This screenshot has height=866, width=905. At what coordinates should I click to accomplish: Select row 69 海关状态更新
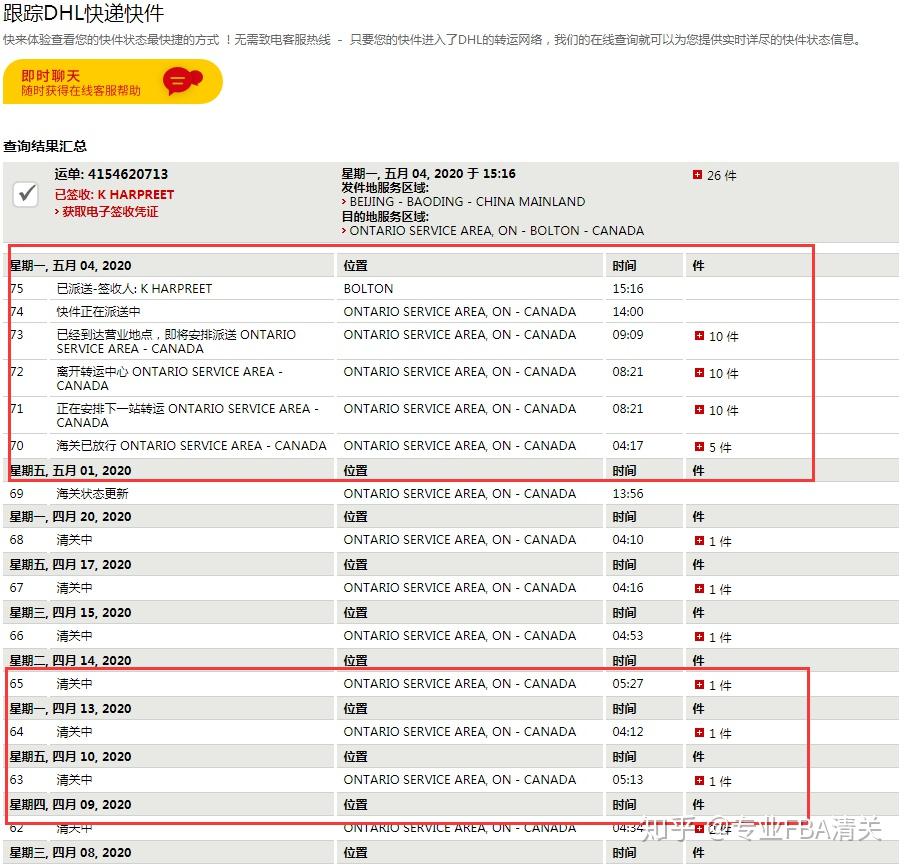pyautogui.click(x=92, y=494)
